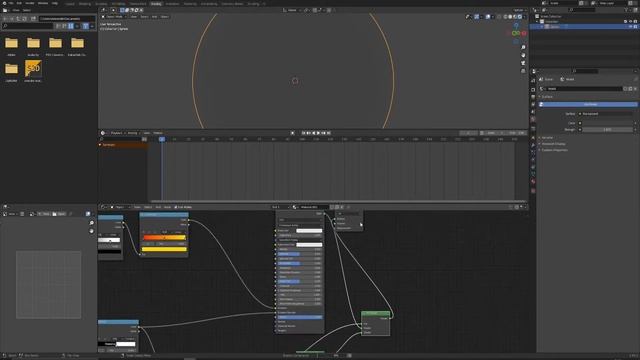Click the green Y axis ball on the navigation gizmo
Image resolution: width=640 pixels, height=360 pixels.
[515, 33]
